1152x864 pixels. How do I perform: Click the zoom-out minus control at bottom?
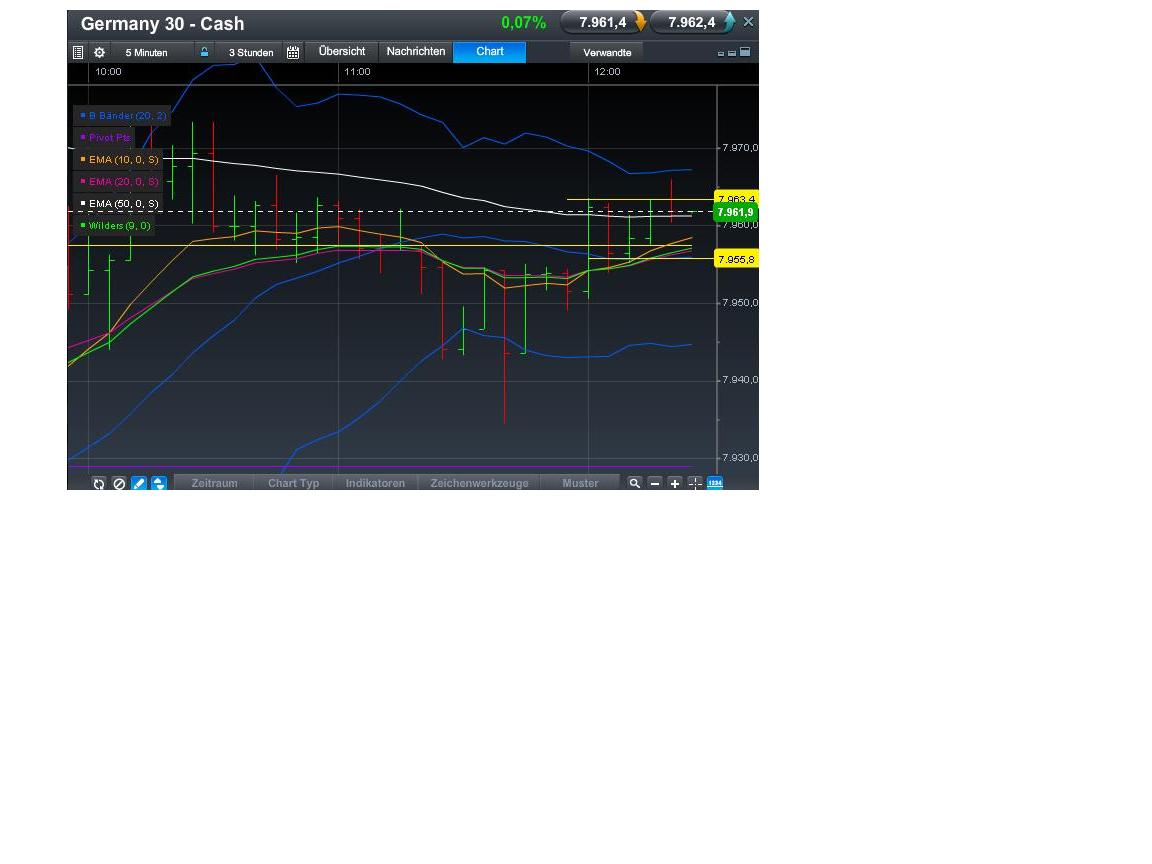click(x=655, y=483)
